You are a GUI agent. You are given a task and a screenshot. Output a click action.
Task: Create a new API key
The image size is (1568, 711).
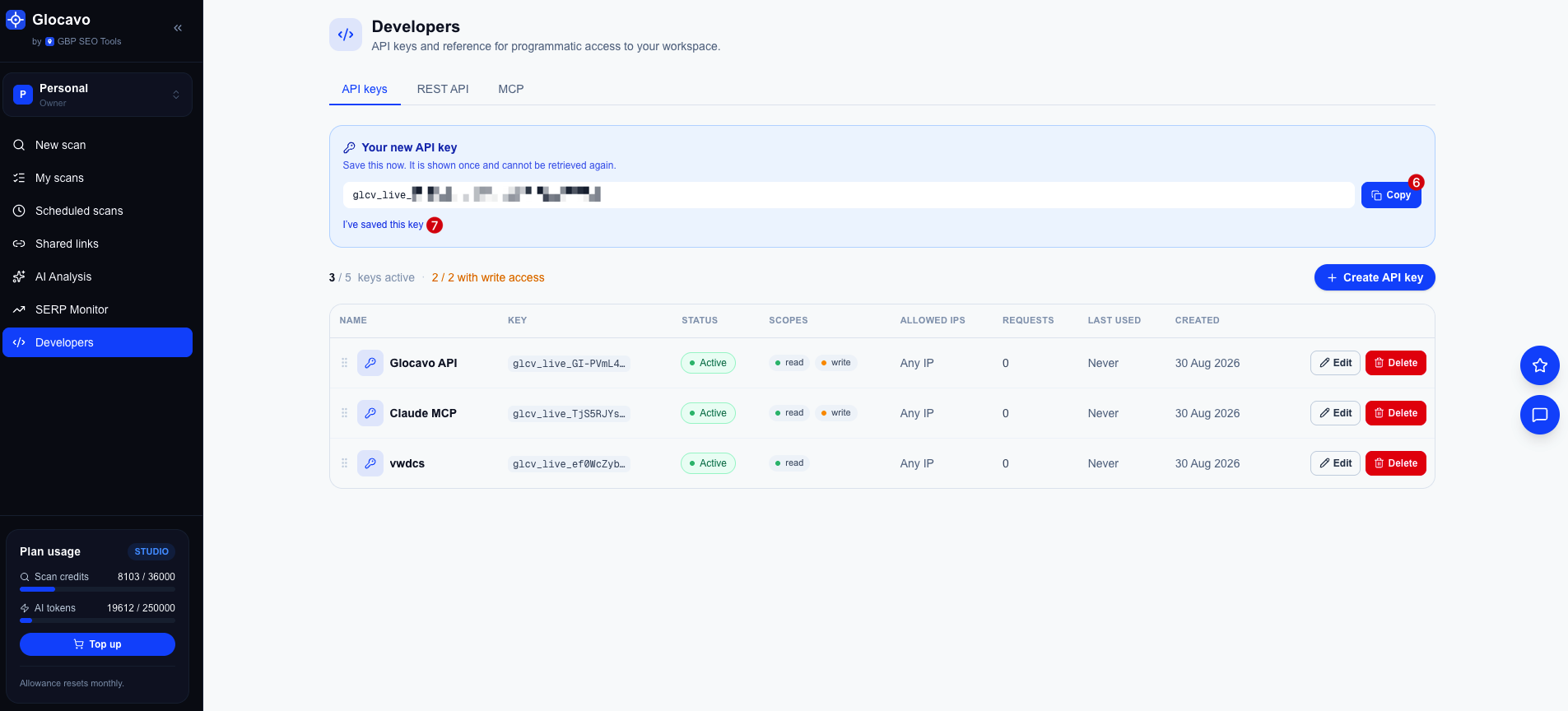coord(1375,277)
